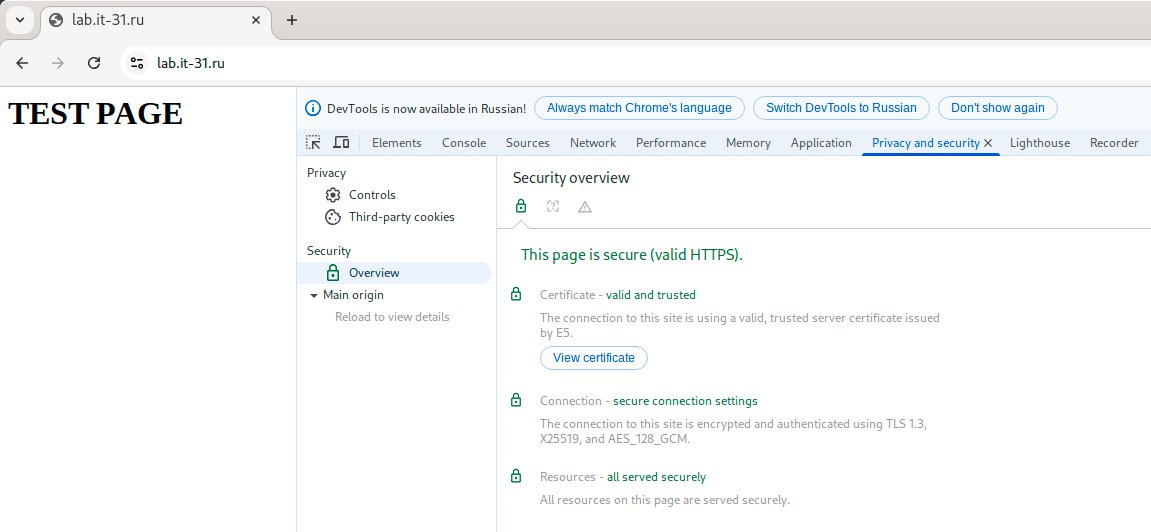Click Switch DevTools to Russian
The image size is (1151, 532).
840,108
